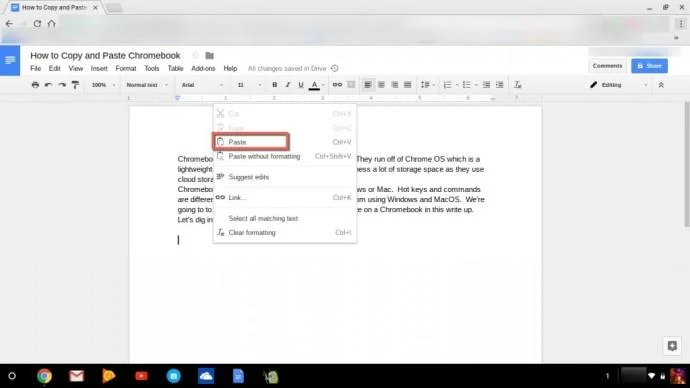Image resolution: width=690 pixels, height=388 pixels.
Task: Click the Undo arrow icon
Action: (x=48, y=85)
